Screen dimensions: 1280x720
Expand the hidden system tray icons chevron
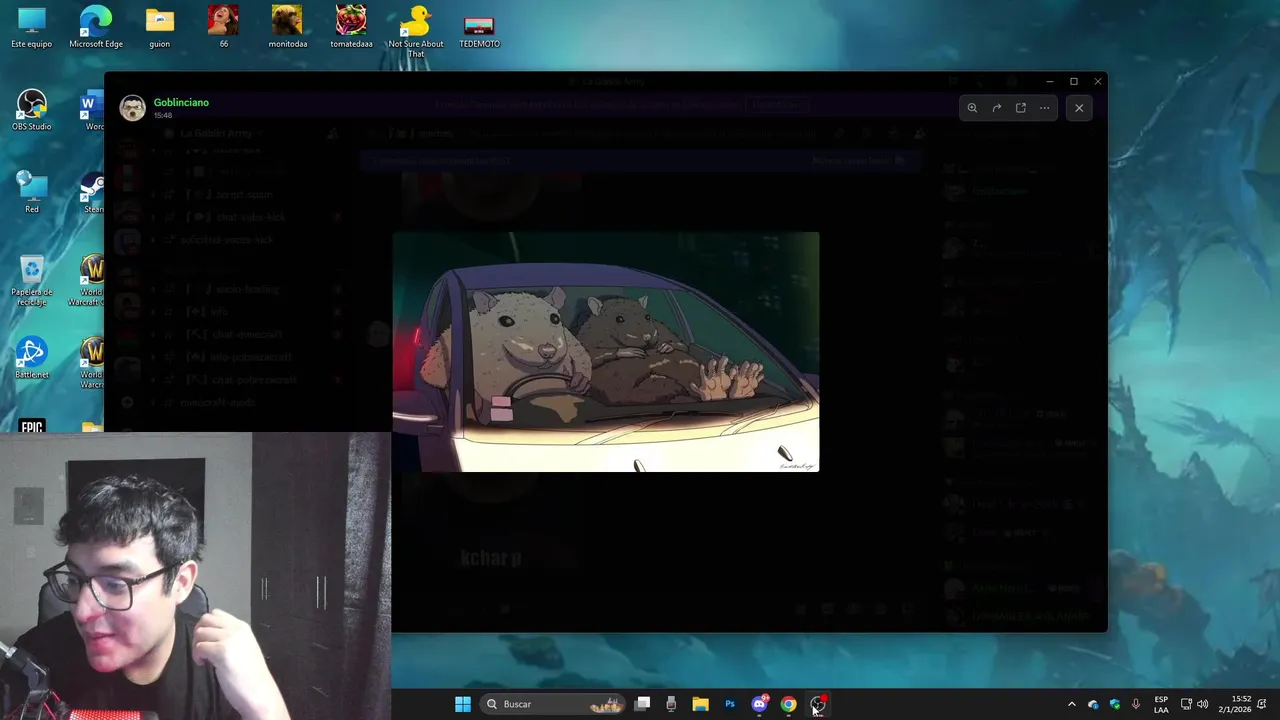1072,704
